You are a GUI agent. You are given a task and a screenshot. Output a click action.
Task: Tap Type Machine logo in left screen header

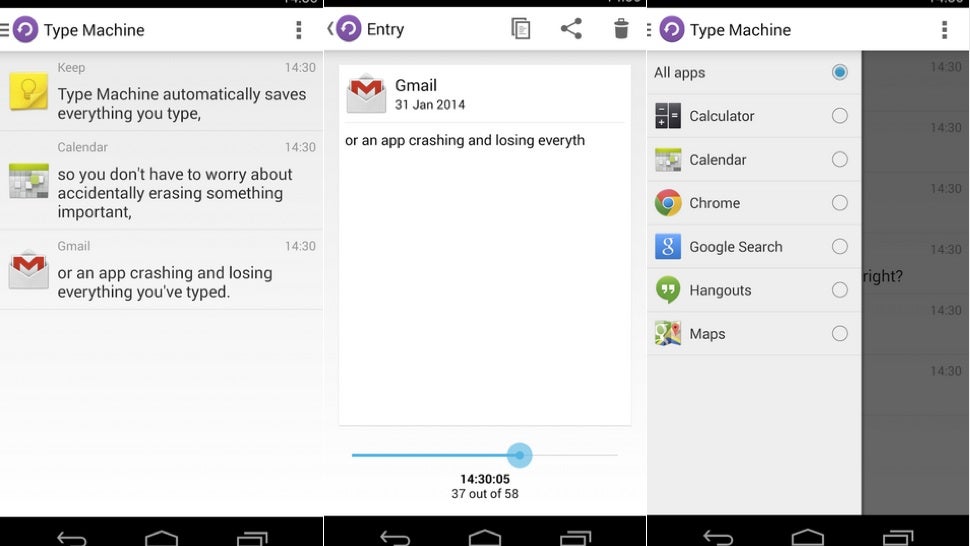point(26,30)
